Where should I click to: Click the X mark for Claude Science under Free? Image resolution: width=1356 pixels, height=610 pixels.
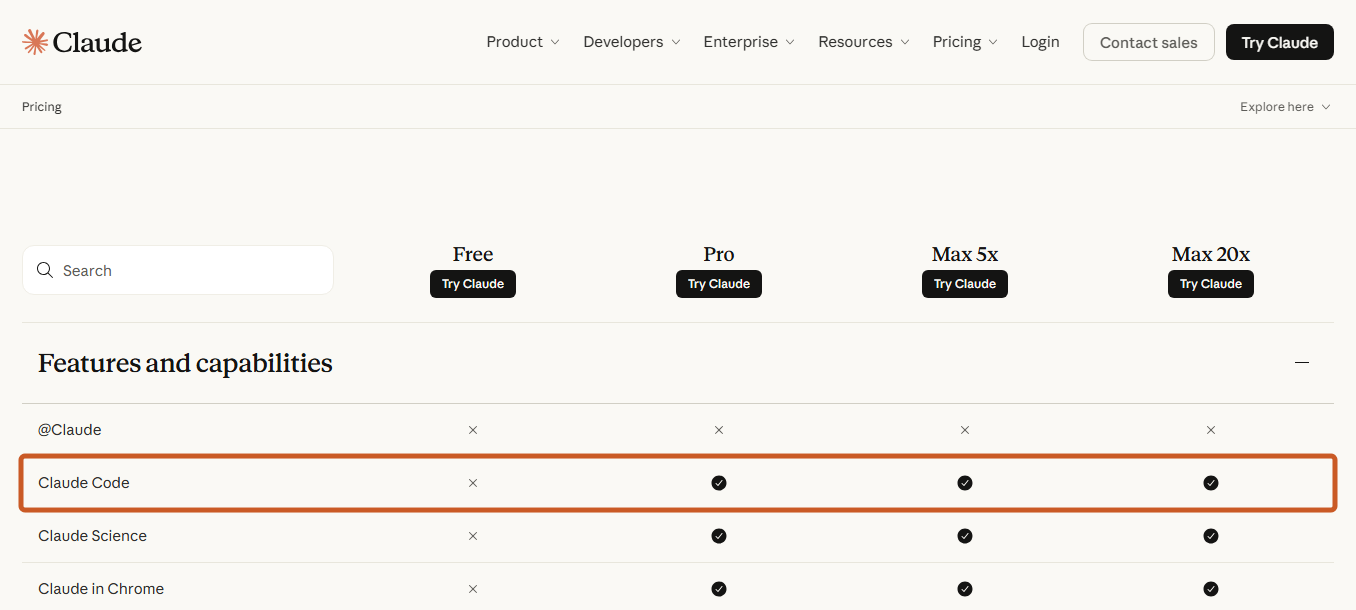pyautogui.click(x=473, y=536)
